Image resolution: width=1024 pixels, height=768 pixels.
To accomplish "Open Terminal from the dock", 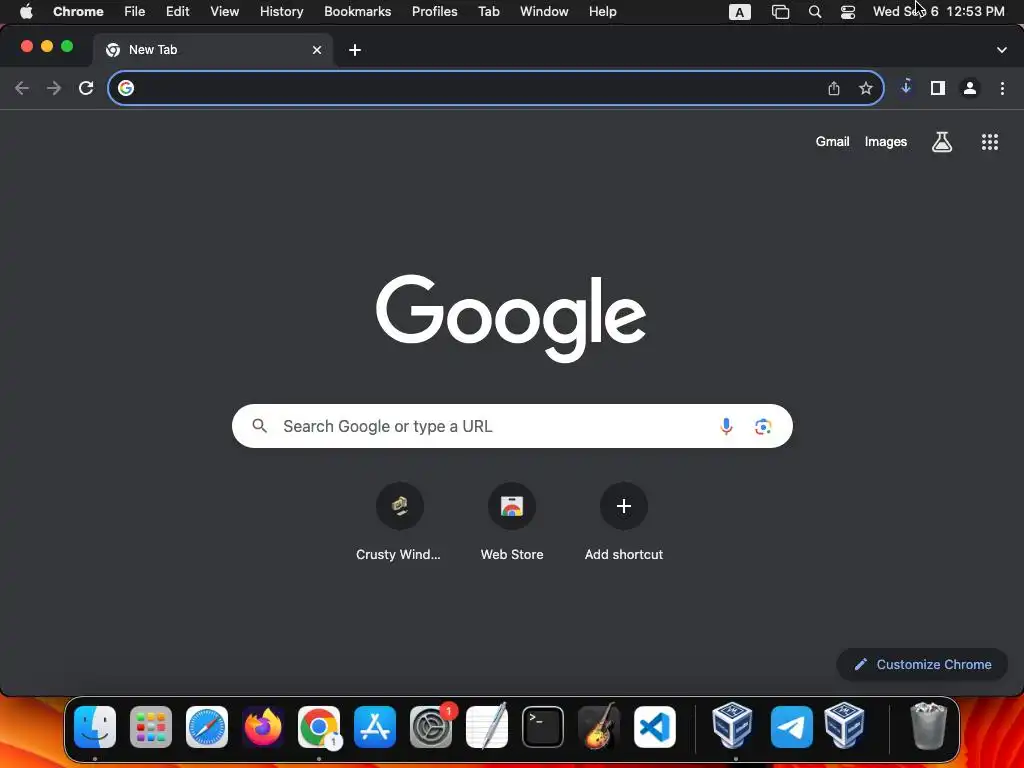I will pos(543,727).
